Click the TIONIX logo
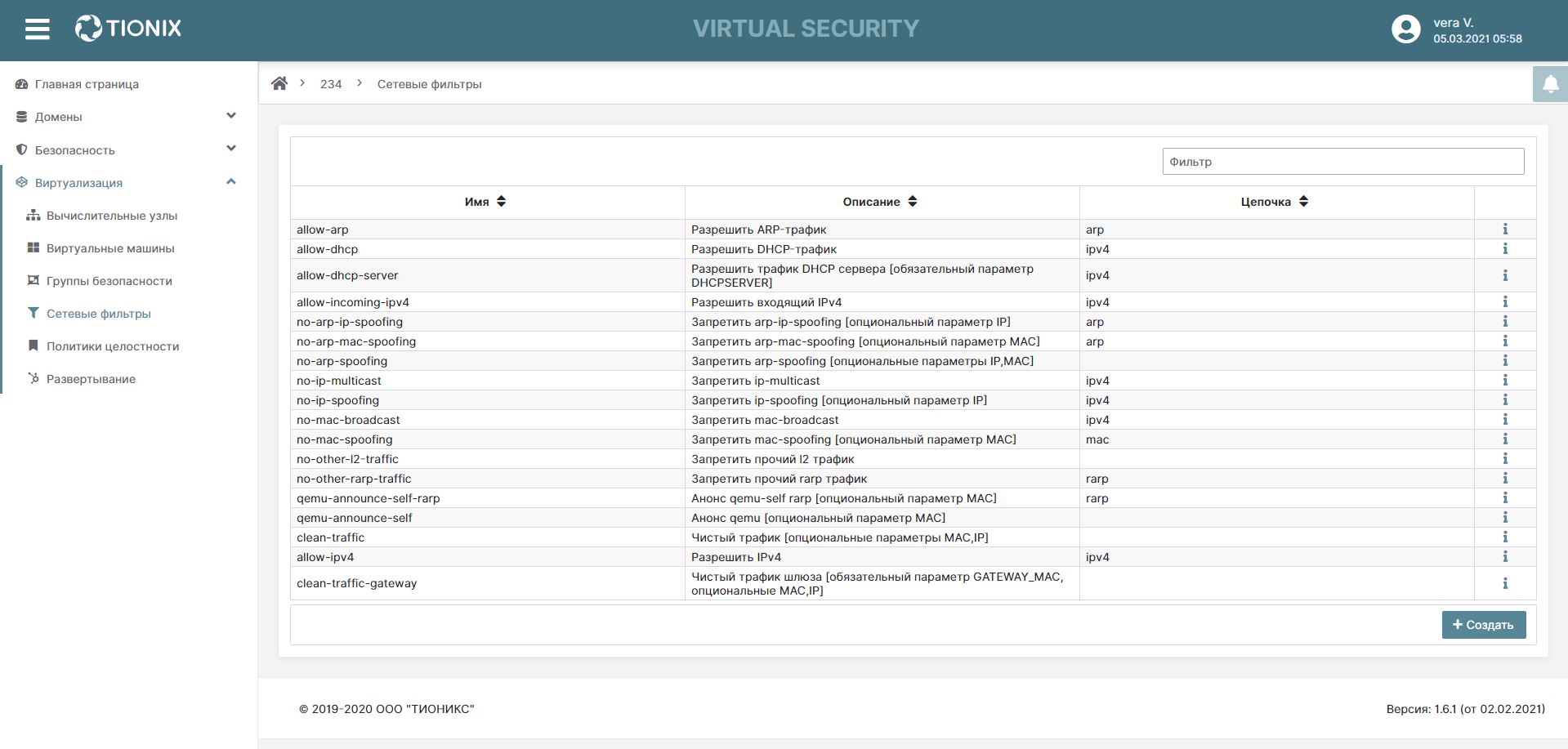The image size is (1568, 749). pyautogui.click(x=128, y=29)
